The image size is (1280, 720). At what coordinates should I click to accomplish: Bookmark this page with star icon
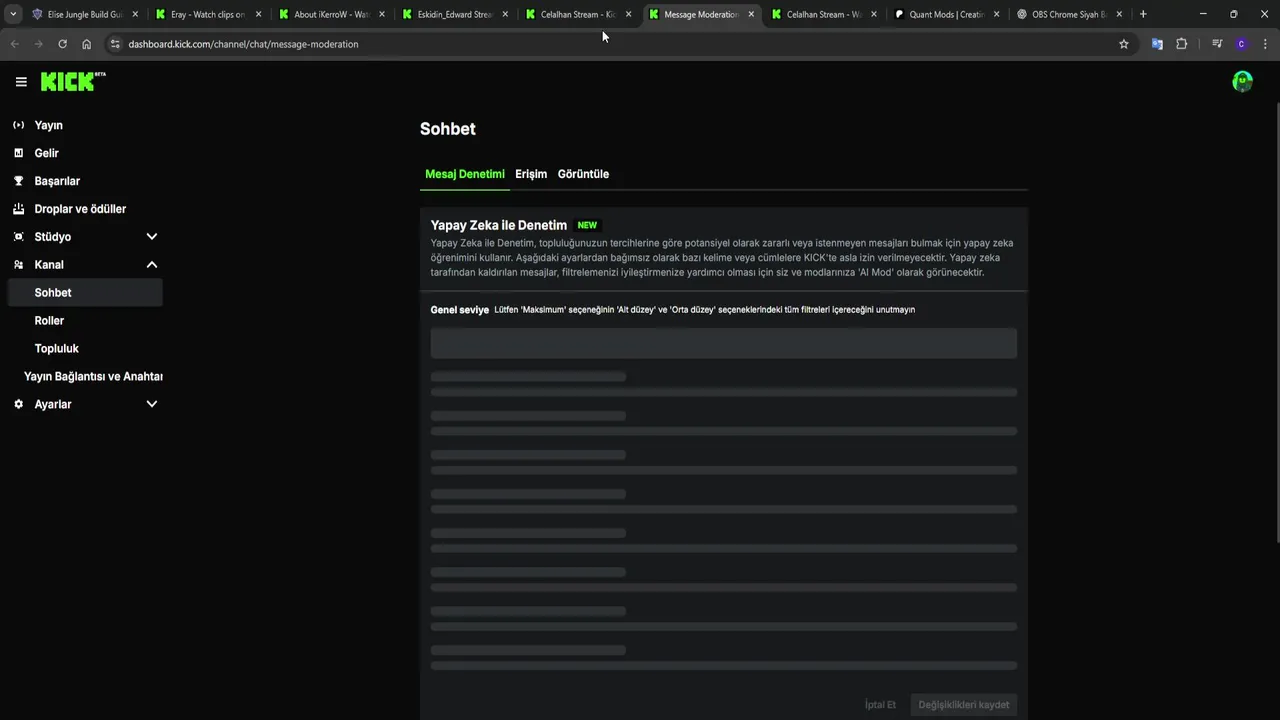point(1124,44)
